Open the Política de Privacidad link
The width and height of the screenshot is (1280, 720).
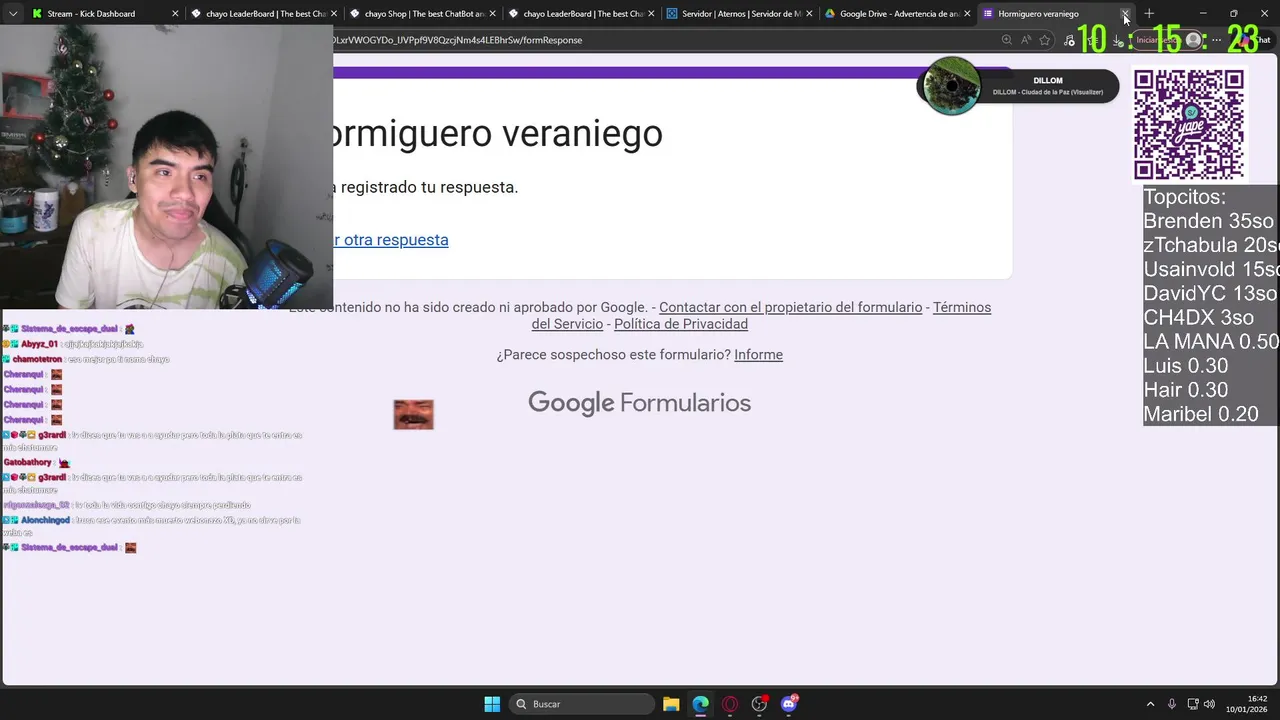[681, 324]
